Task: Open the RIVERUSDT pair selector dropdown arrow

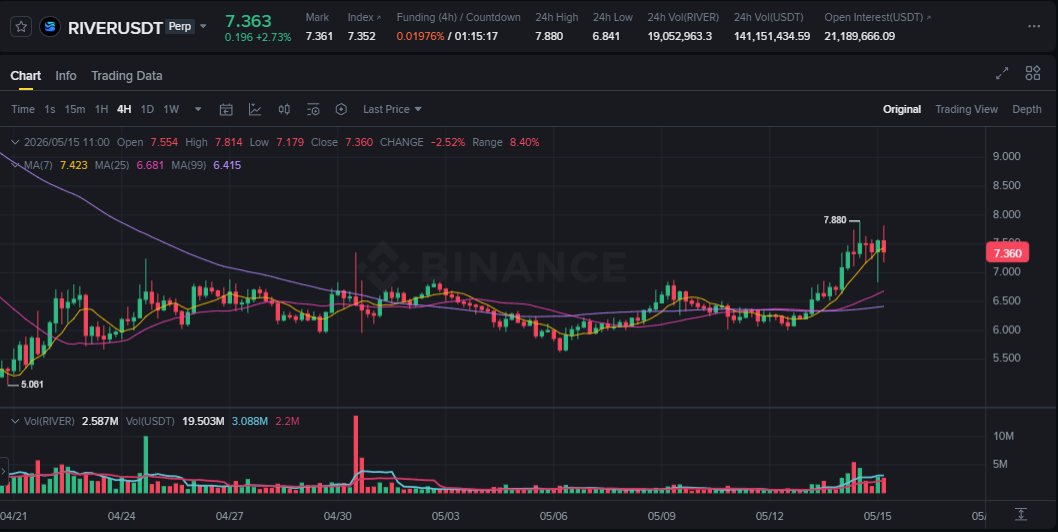Action: pyautogui.click(x=203, y=27)
